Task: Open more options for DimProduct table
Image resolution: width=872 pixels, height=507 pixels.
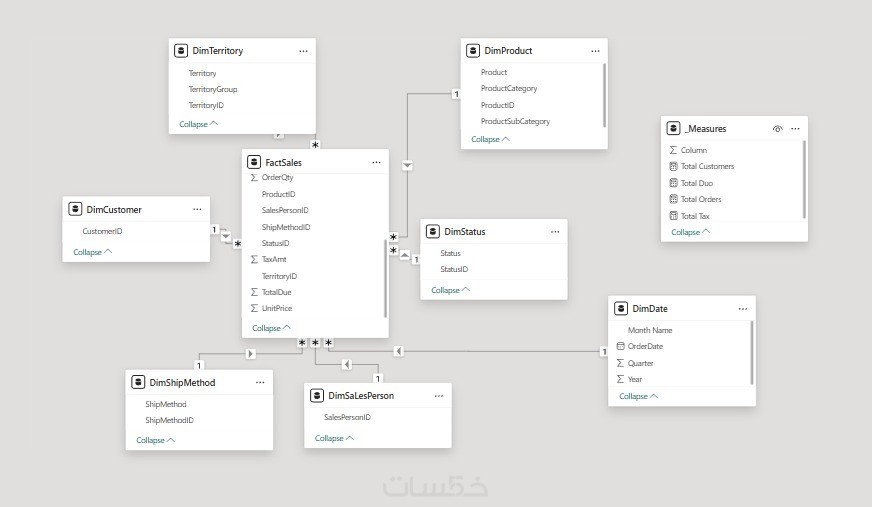Action: coord(595,50)
